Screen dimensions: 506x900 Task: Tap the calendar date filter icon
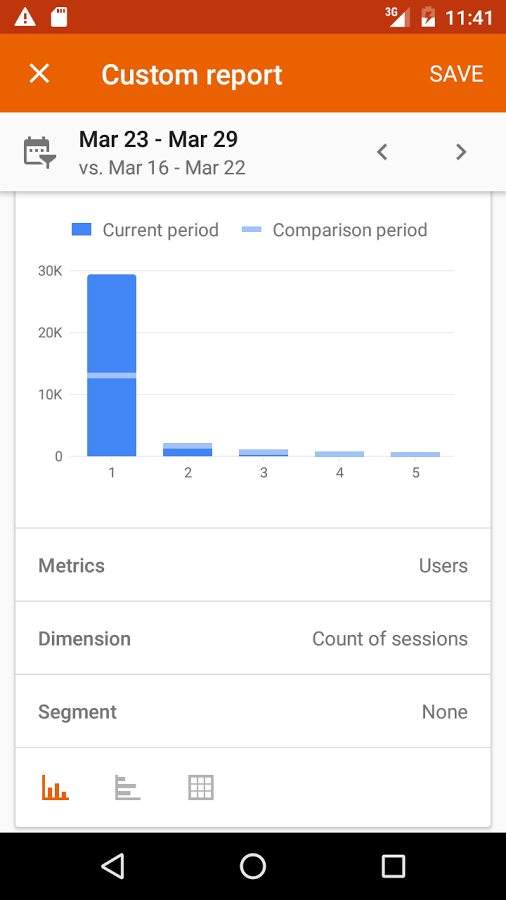coord(40,152)
